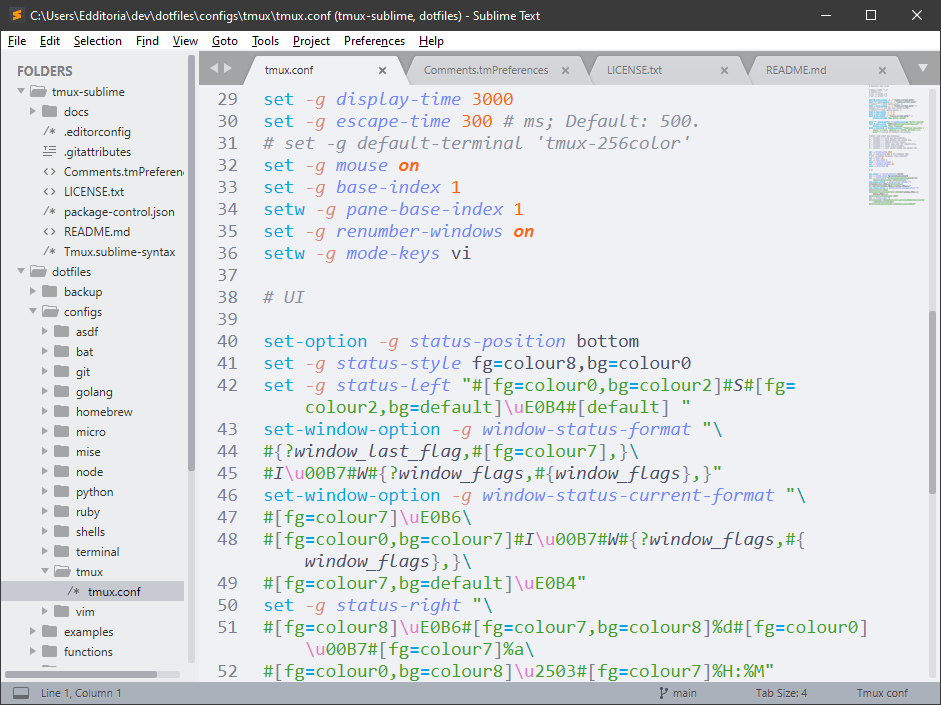Expand the asdf folder

coord(45,331)
